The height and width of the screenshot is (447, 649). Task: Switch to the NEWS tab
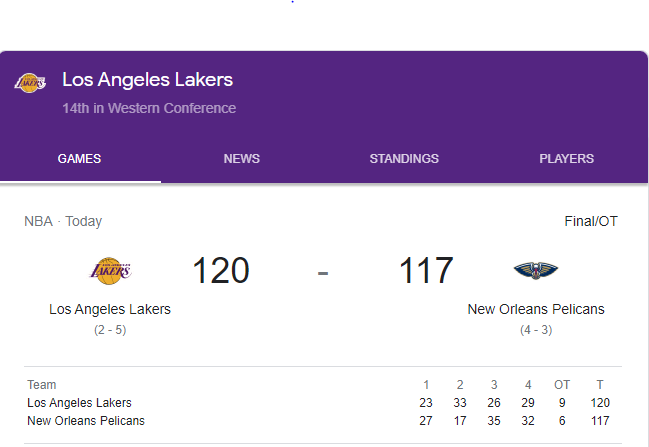(x=241, y=159)
